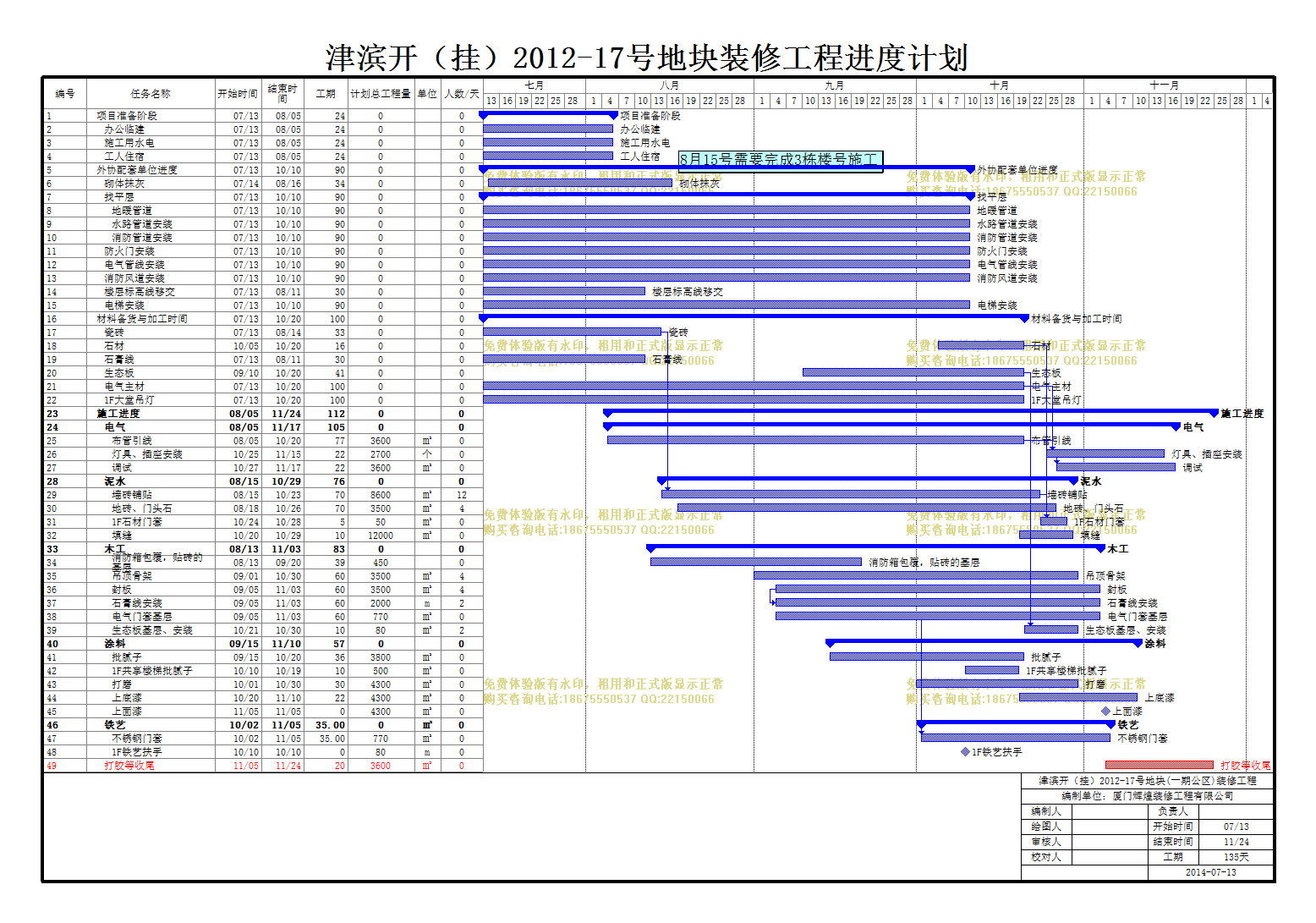The image size is (1316, 923).
Task: Click the 工期 column header
Action: [x=326, y=94]
